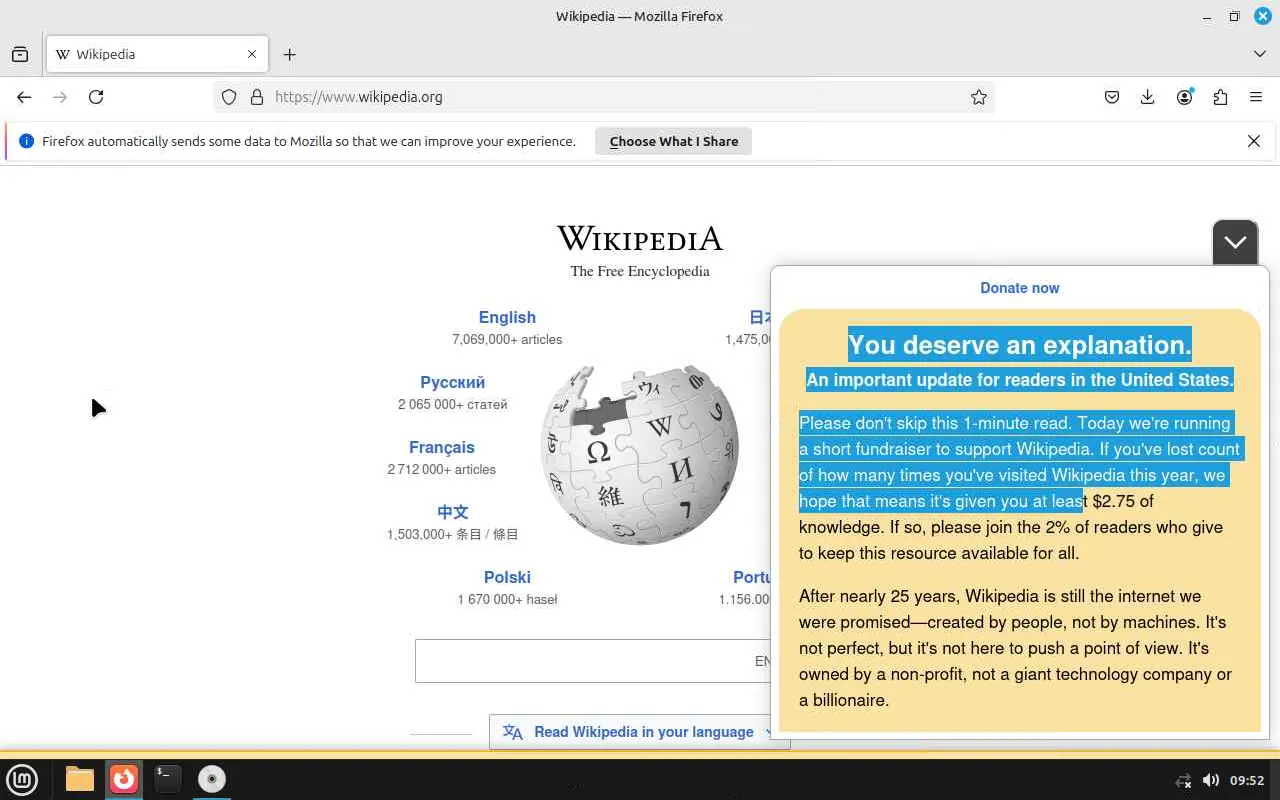Open Firefox account menu
Viewport: 1280px width, 800px height.
(1185, 97)
